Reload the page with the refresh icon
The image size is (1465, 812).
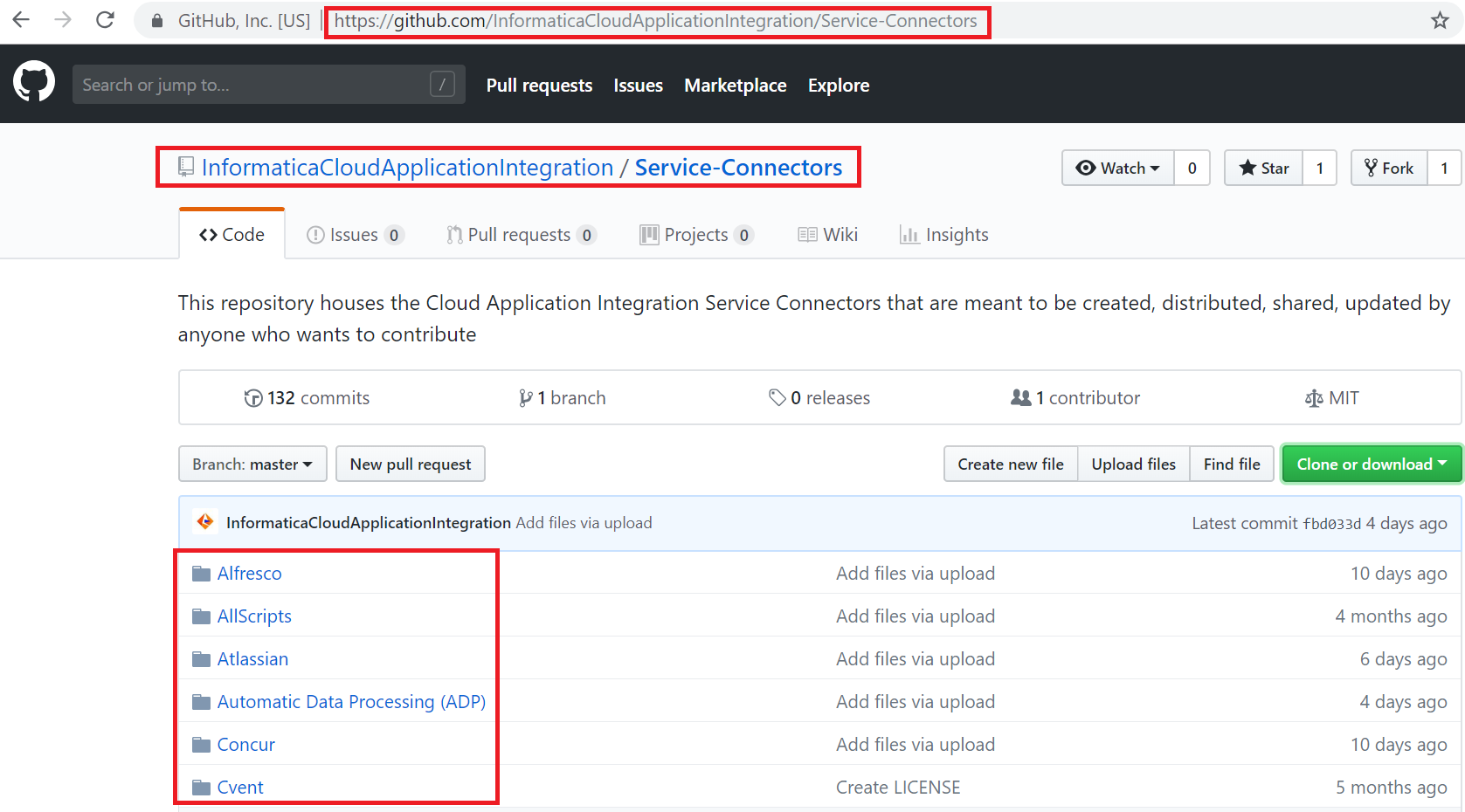click(x=105, y=20)
